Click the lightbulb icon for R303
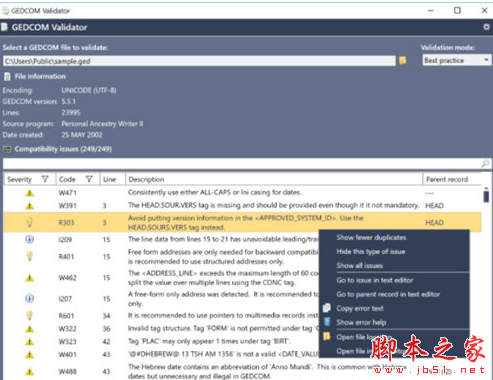 pyautogui.click(x=29, y=222)
